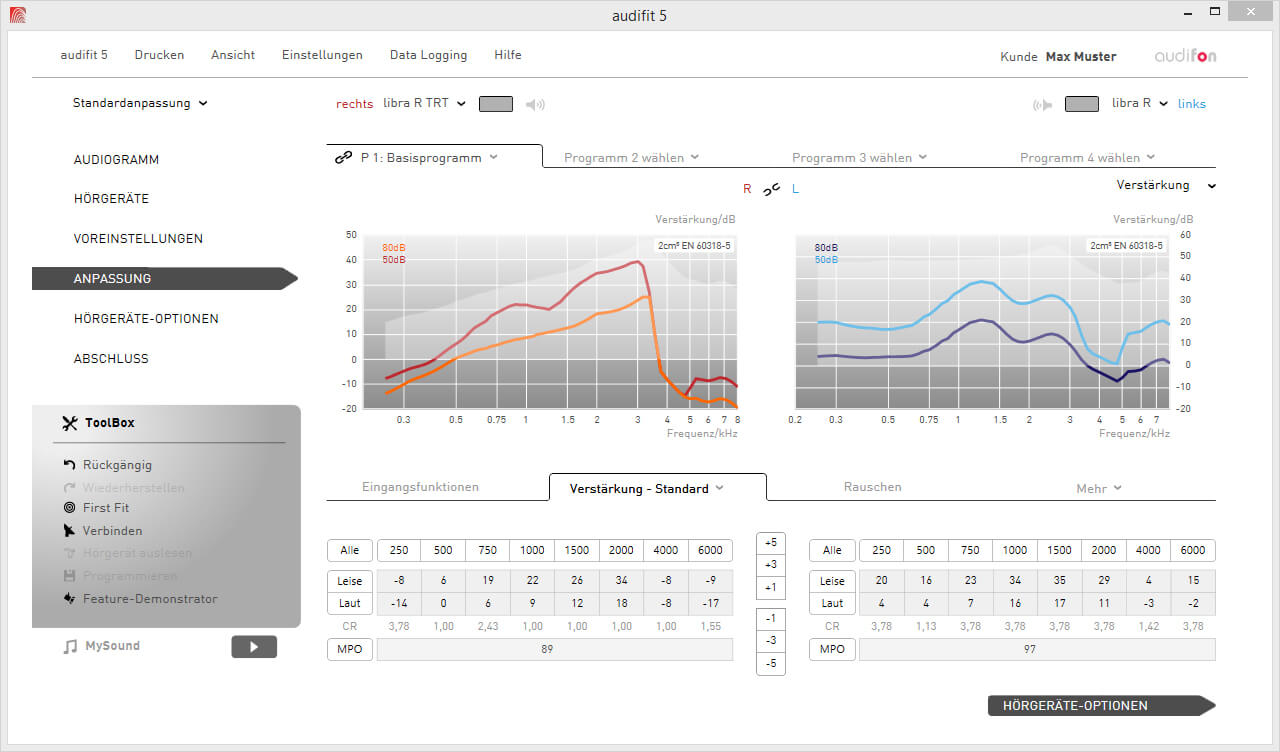Click the left-side speaker mute icon
The height and width of the screenshot is (752, 1280).
pyautogui.click(x=1043, y=104)
